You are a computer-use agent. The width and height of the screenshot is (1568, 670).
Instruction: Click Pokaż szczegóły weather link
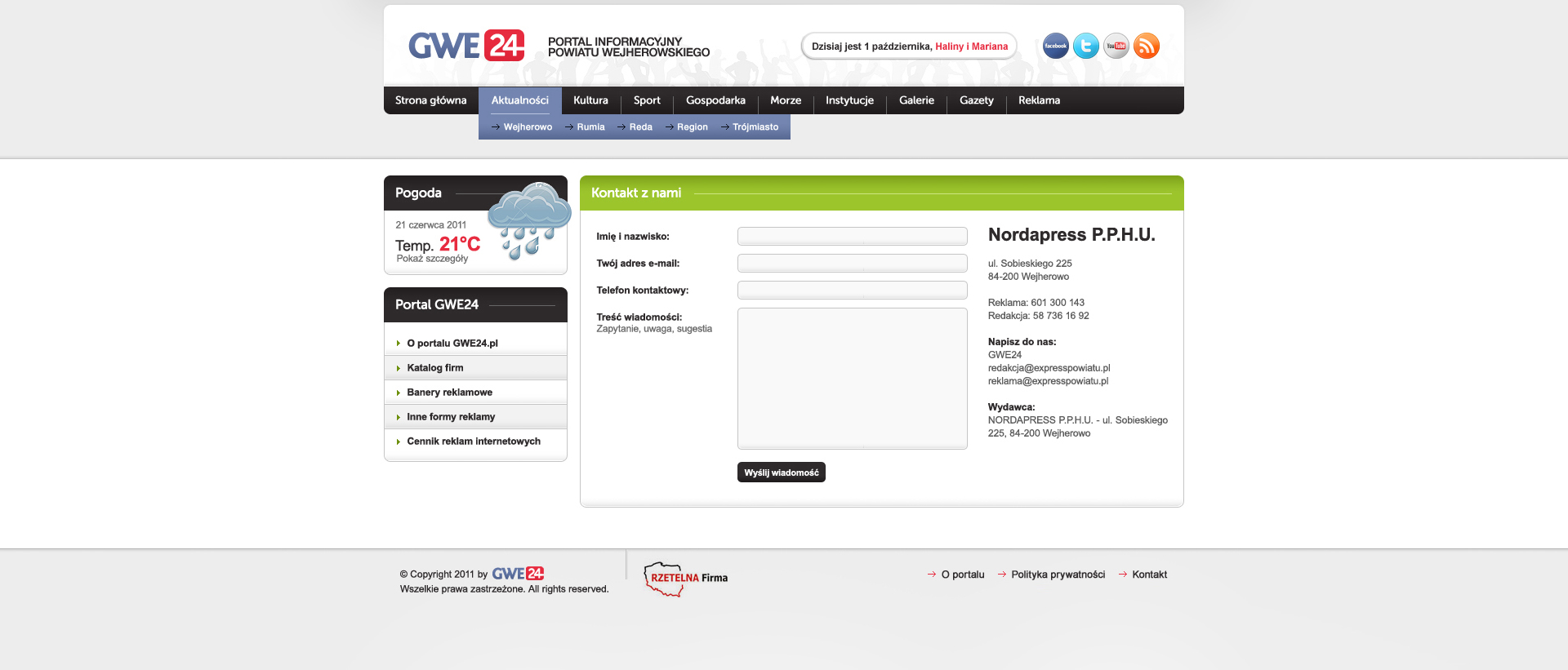(x=432, y=259)
